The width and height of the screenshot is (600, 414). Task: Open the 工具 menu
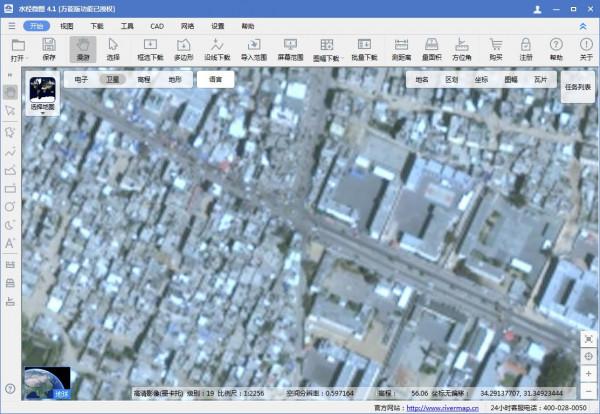(x=127, y=26)
